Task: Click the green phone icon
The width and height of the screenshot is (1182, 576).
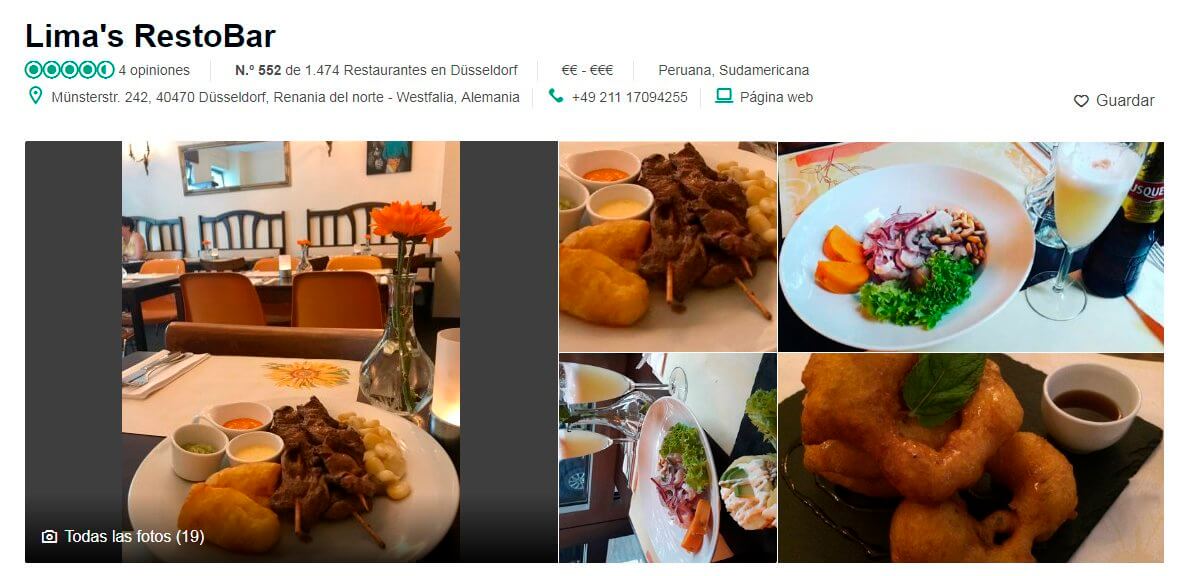Action: point(556,96)
